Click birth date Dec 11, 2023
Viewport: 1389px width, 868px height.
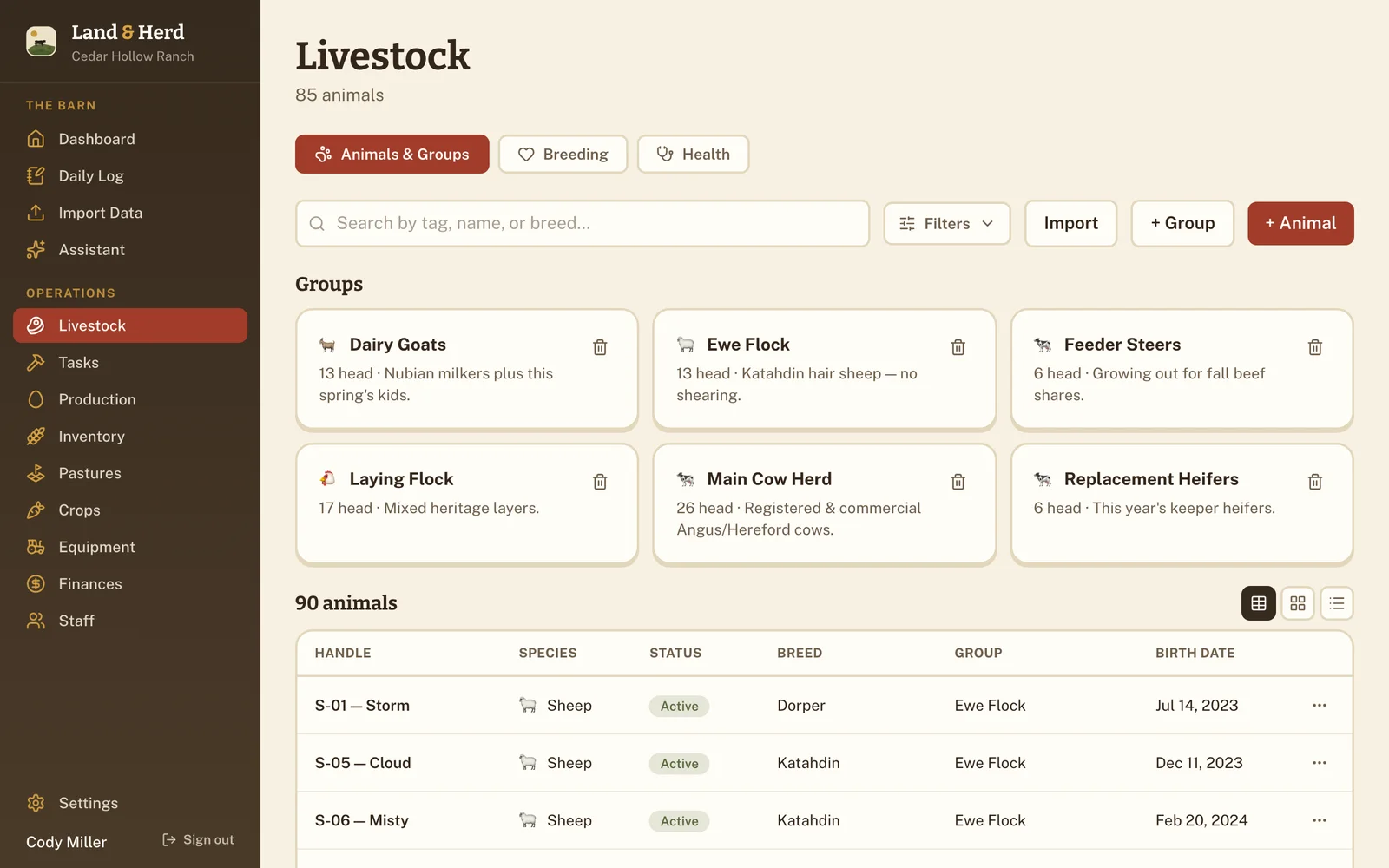pyautogui.click(x=1199, y=763)
